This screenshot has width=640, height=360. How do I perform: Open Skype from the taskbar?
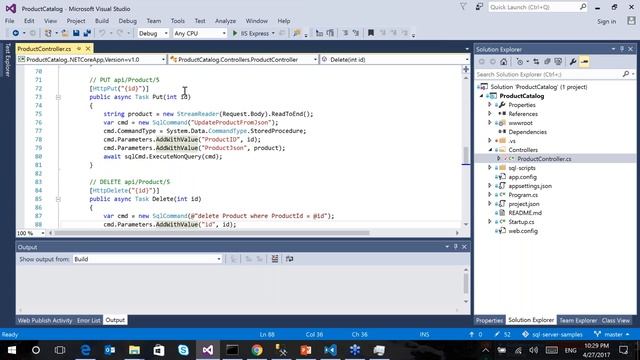tap(183, 350)
